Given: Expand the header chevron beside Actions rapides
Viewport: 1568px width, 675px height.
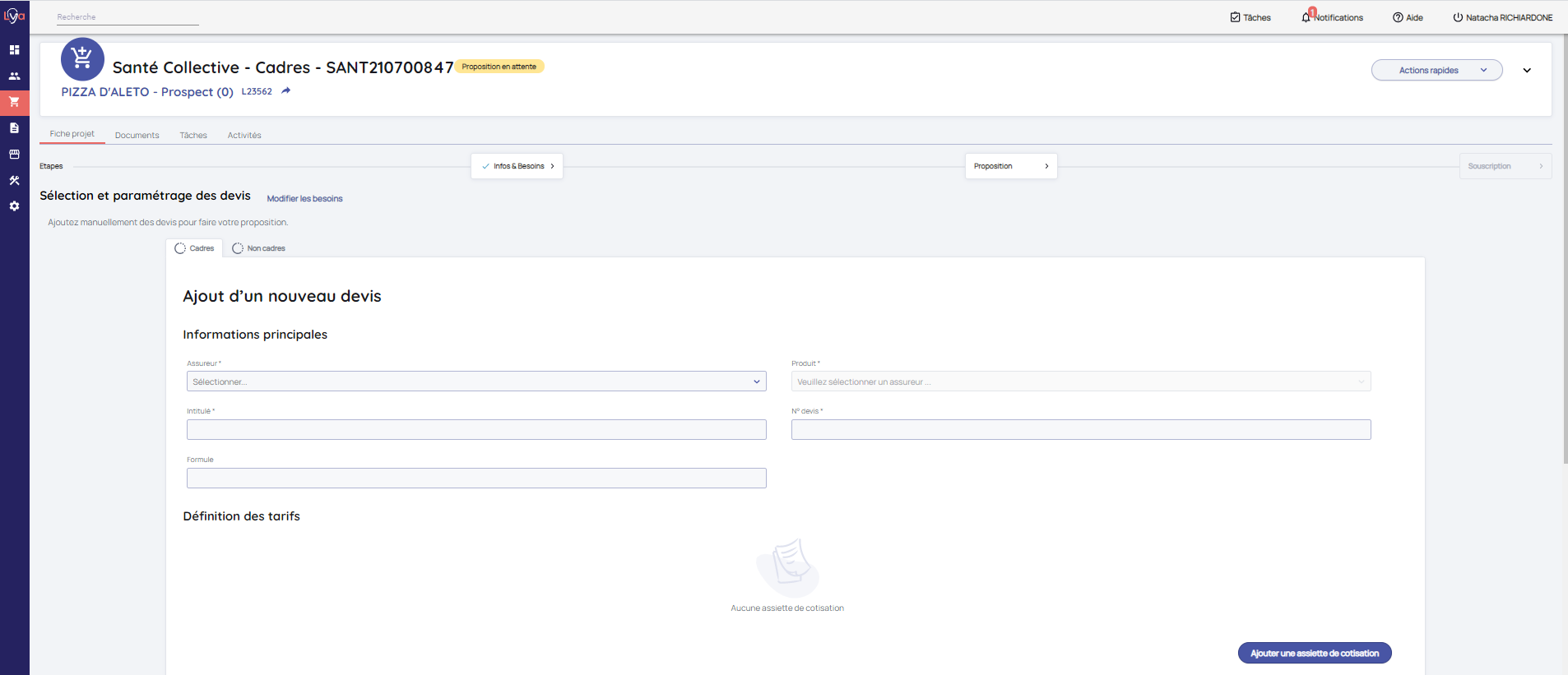Looking at the screenshot, I should (x=1527, y=71).
